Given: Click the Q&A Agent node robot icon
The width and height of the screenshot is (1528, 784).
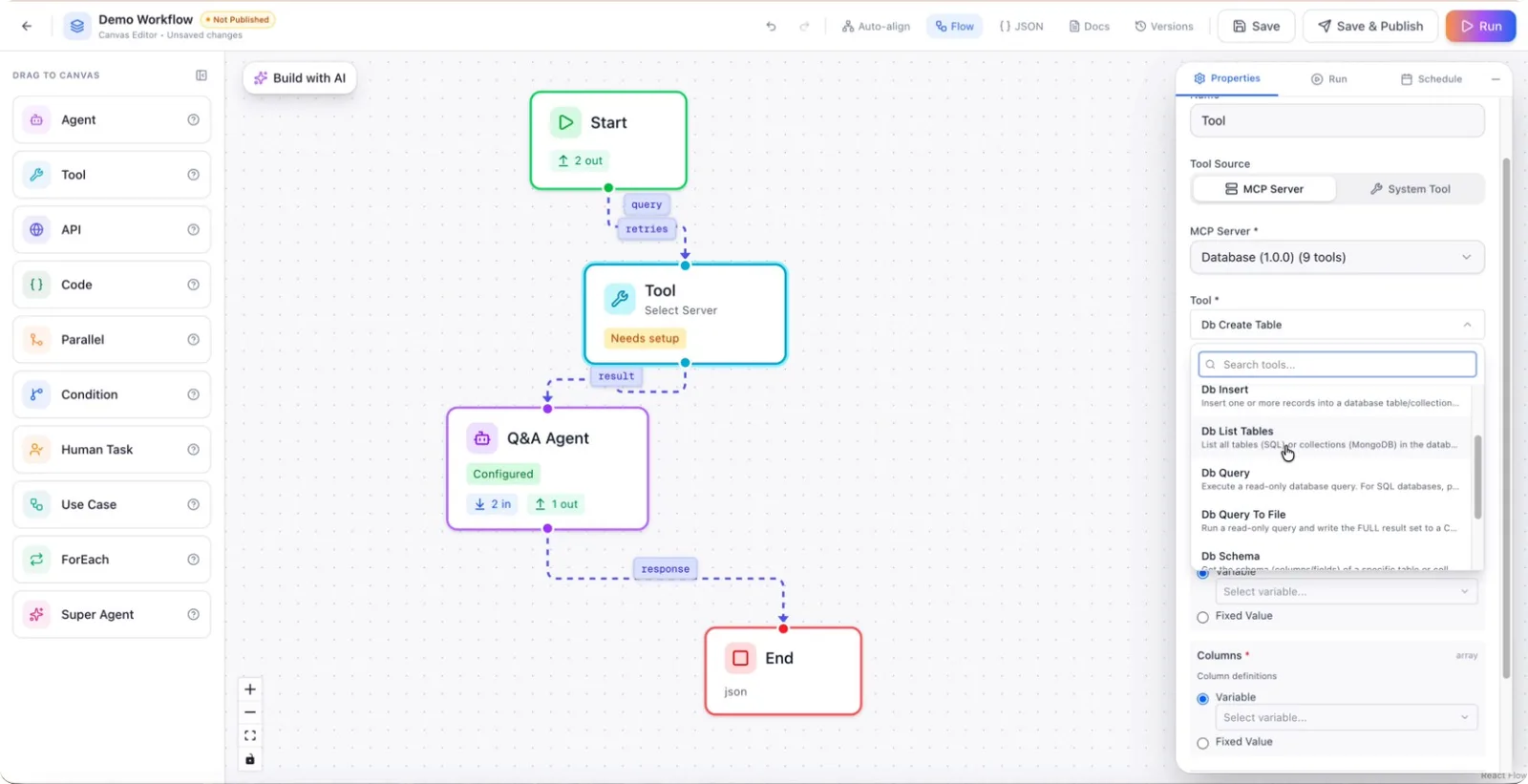Looking at the screenshot, I should pyautogui.click(x=482, y=438).
